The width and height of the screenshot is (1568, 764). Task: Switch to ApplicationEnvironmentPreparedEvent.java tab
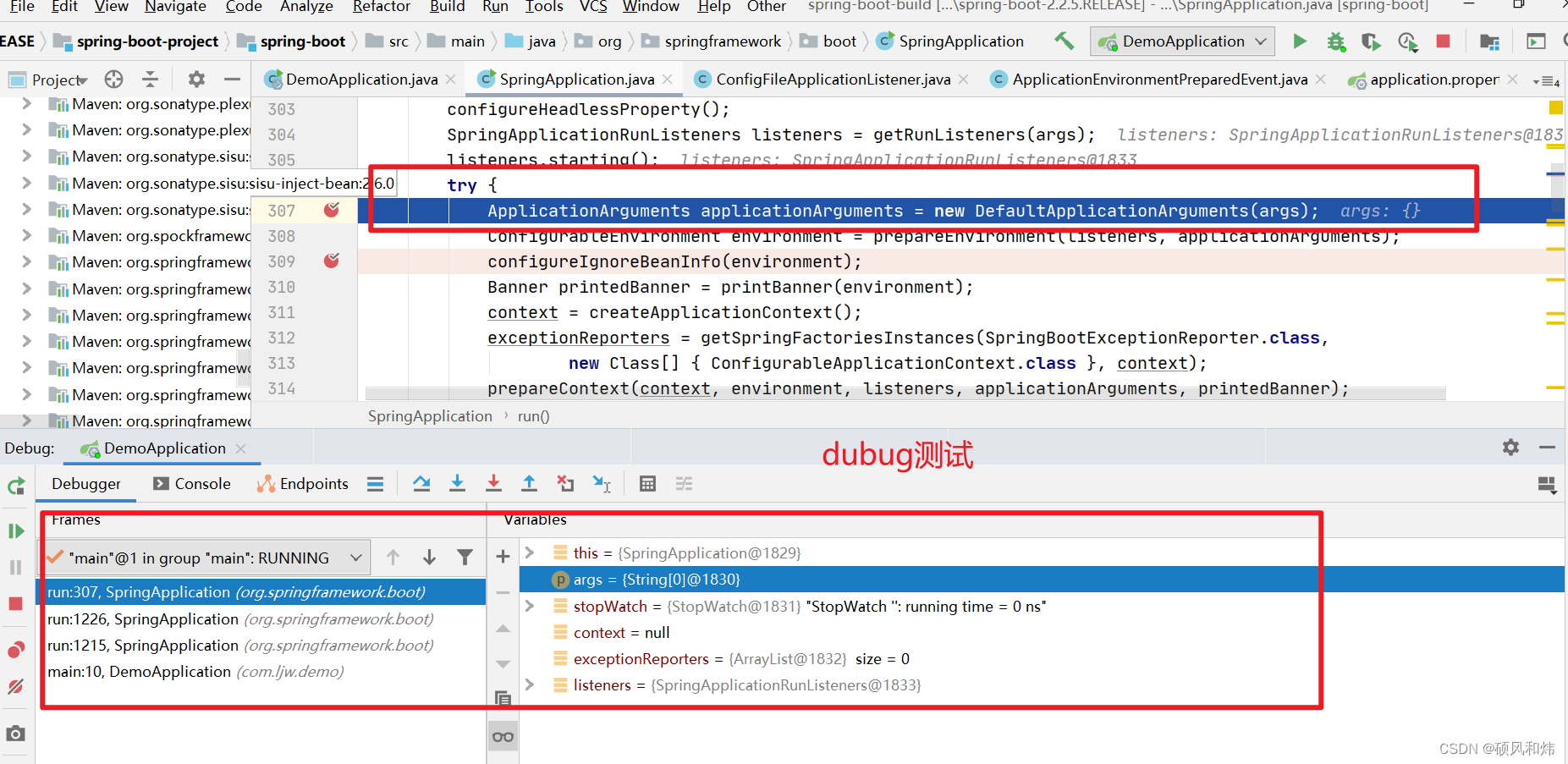point(1159,80)
